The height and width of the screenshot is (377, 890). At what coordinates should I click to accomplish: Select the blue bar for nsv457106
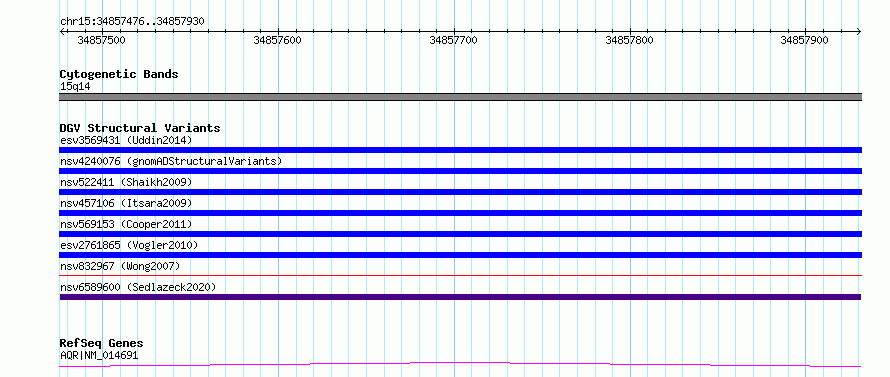click(x=460, y=213)
